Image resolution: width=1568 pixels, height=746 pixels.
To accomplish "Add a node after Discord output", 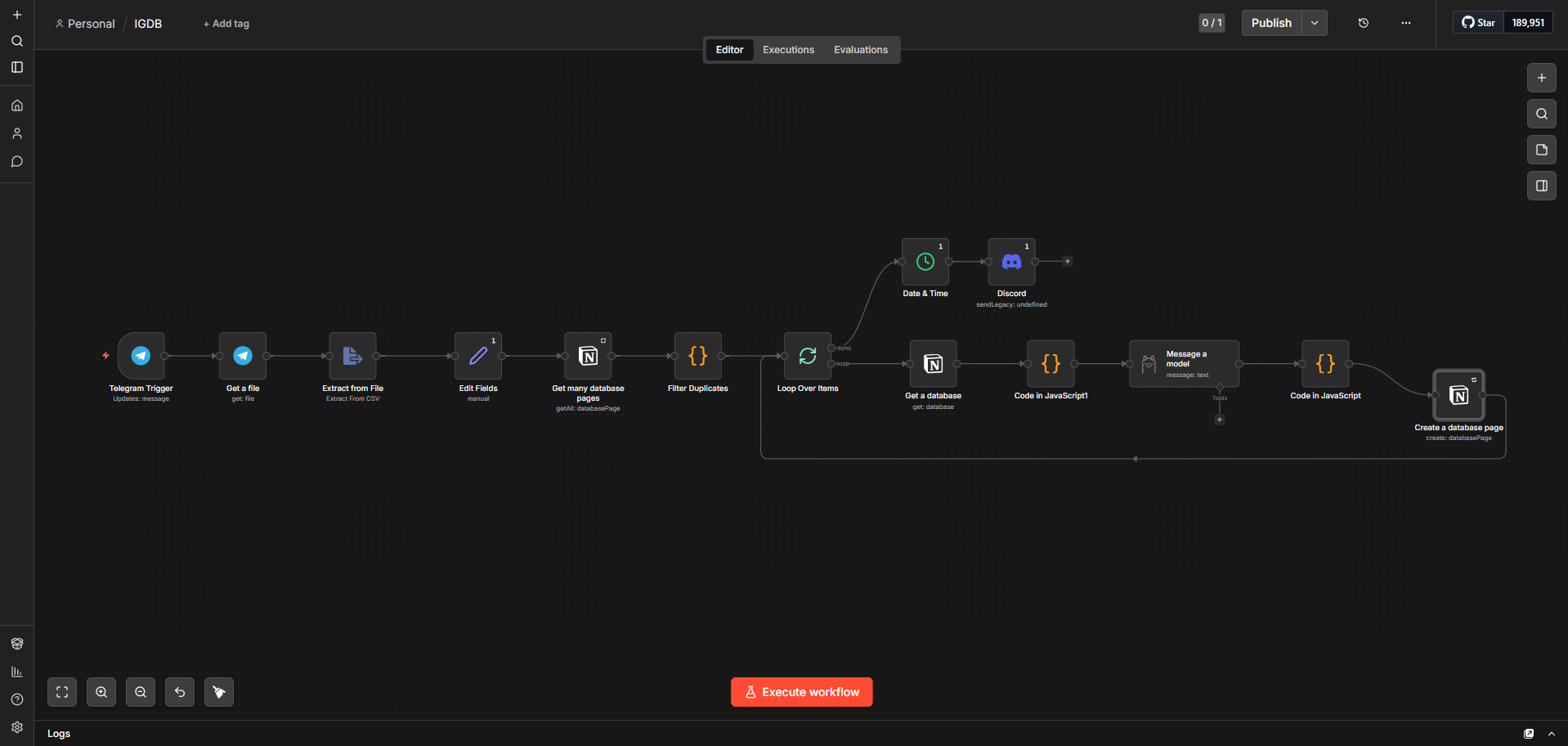I will [1067, 262].
